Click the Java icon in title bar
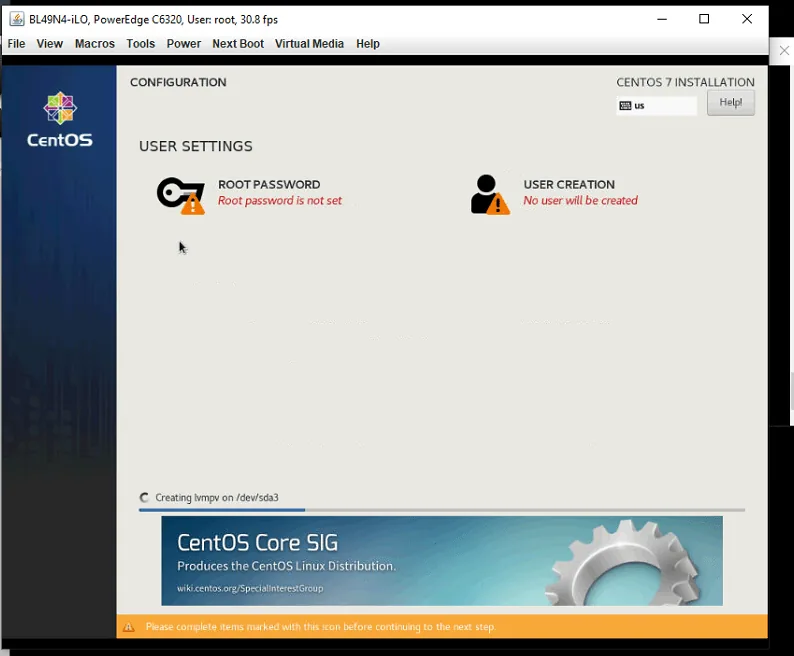 click(17, 19)
